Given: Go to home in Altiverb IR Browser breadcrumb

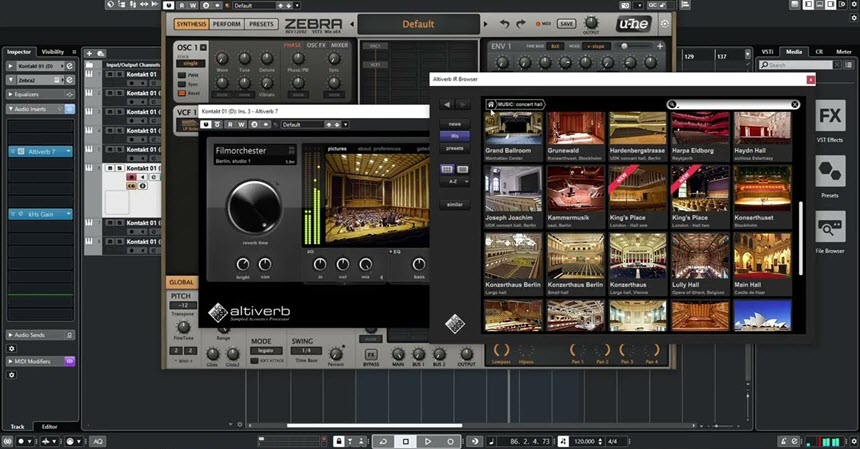Looking at the screenshot, I should tap(491, 104).
